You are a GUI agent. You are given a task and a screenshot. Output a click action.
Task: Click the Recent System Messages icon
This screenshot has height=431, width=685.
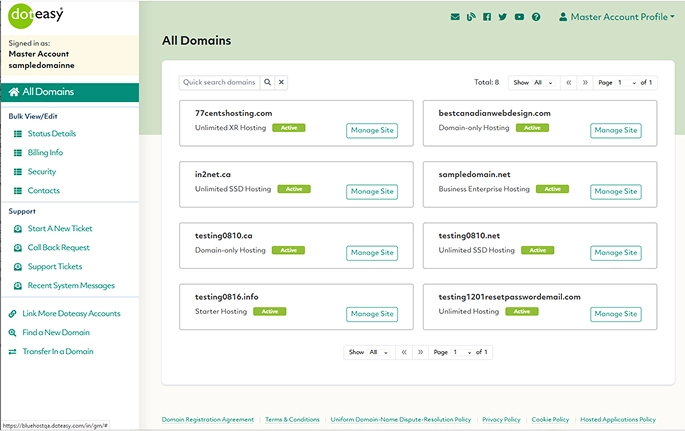point(18,286)
